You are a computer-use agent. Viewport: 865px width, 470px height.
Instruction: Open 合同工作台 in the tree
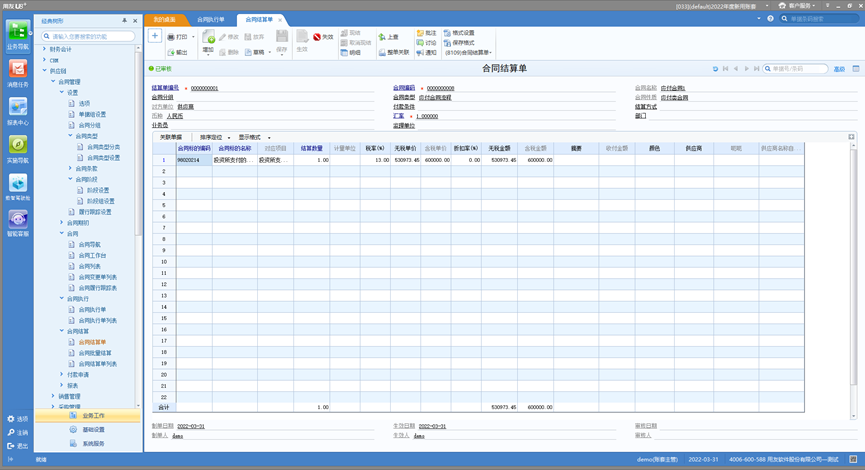point(92,255)
